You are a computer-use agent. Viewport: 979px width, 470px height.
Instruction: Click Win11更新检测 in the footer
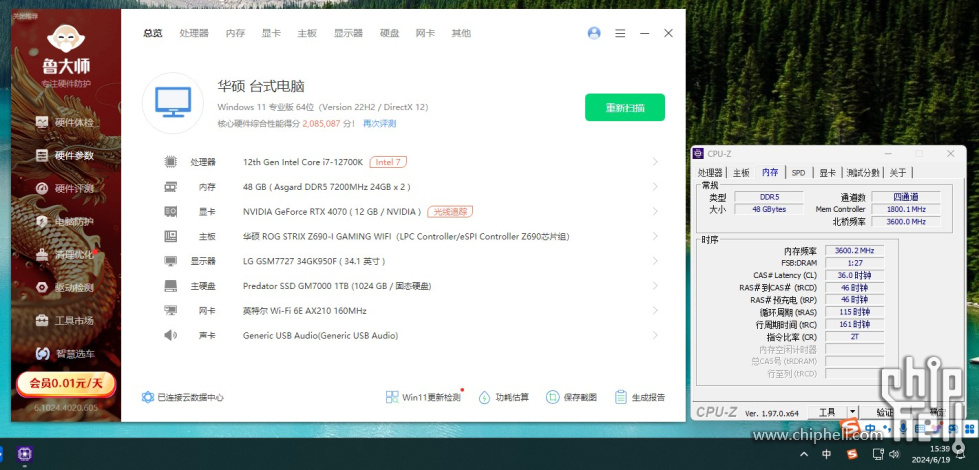(x=425, y=397)
